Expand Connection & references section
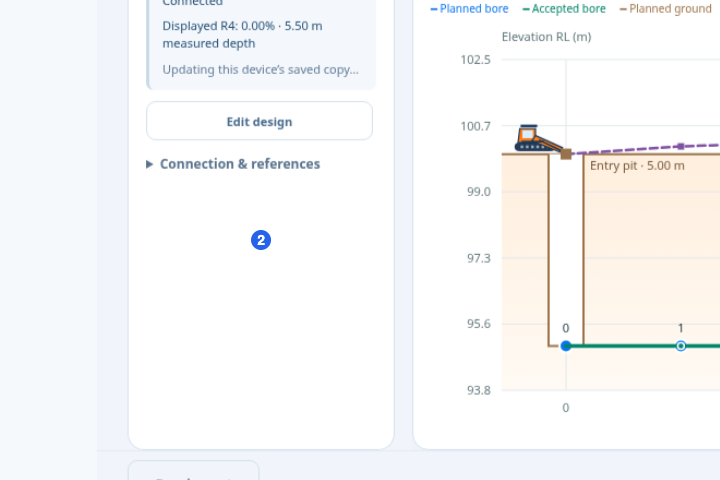Image resolution: width=720 pixels, height=480 pixels. (233, 164)
